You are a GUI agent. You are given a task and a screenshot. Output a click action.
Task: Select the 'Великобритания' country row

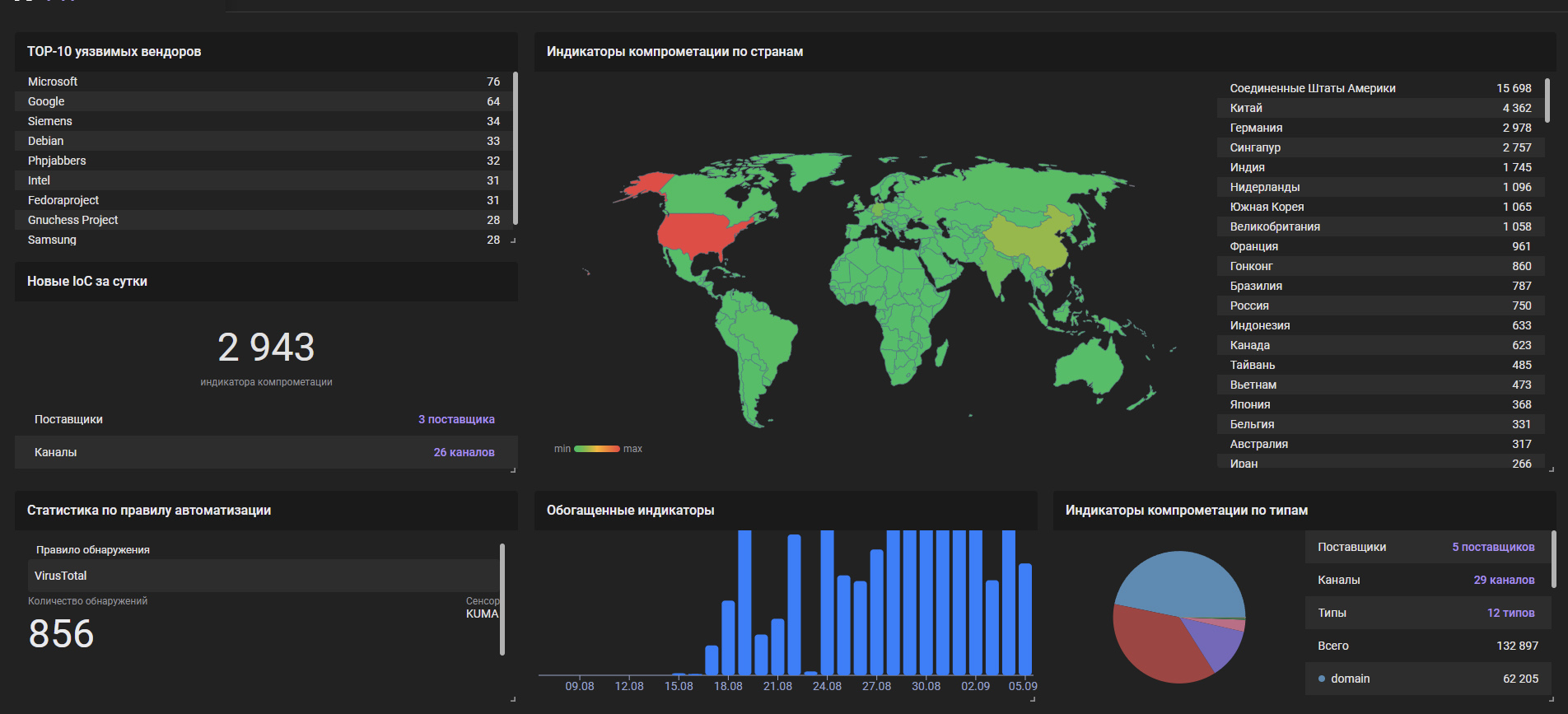1381,226
